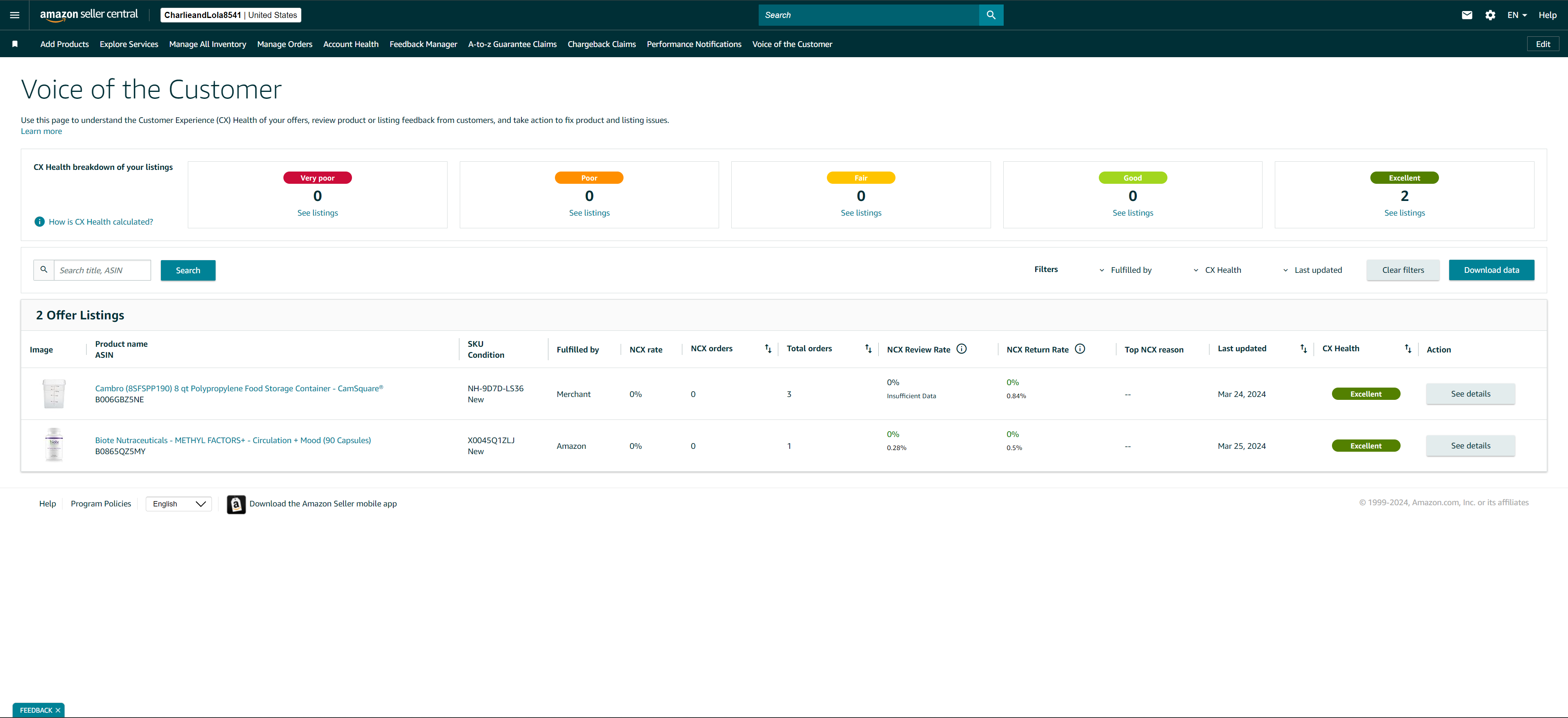1568x718 pixels.
Task: Open Program Policies footer link
Action: (101, 504)
